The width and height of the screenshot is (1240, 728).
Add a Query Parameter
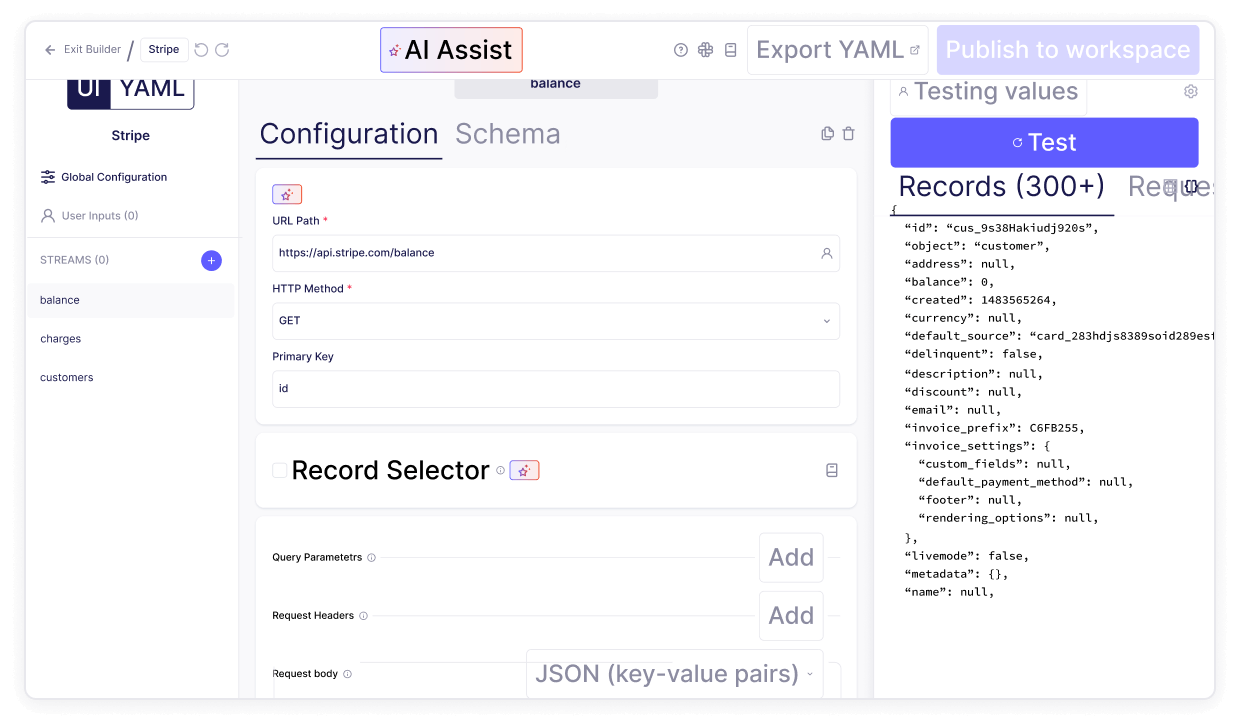pos(791,558)
